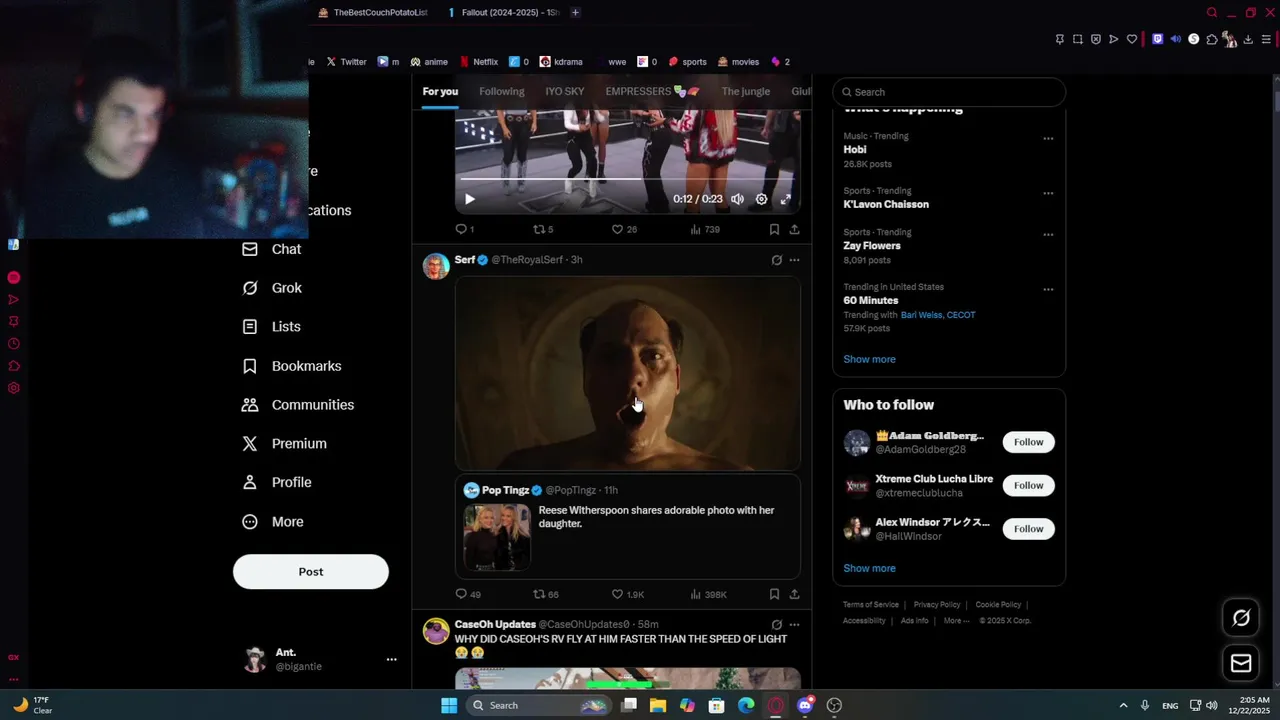Open more options for Hobi trend
Image resolution: width=1280 pixels, height=720 pixels.
tap(1048, 139)
